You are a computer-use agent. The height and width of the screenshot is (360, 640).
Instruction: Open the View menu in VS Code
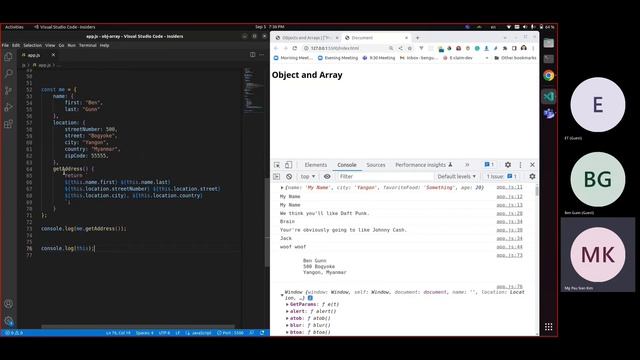(x=50, y=45)
